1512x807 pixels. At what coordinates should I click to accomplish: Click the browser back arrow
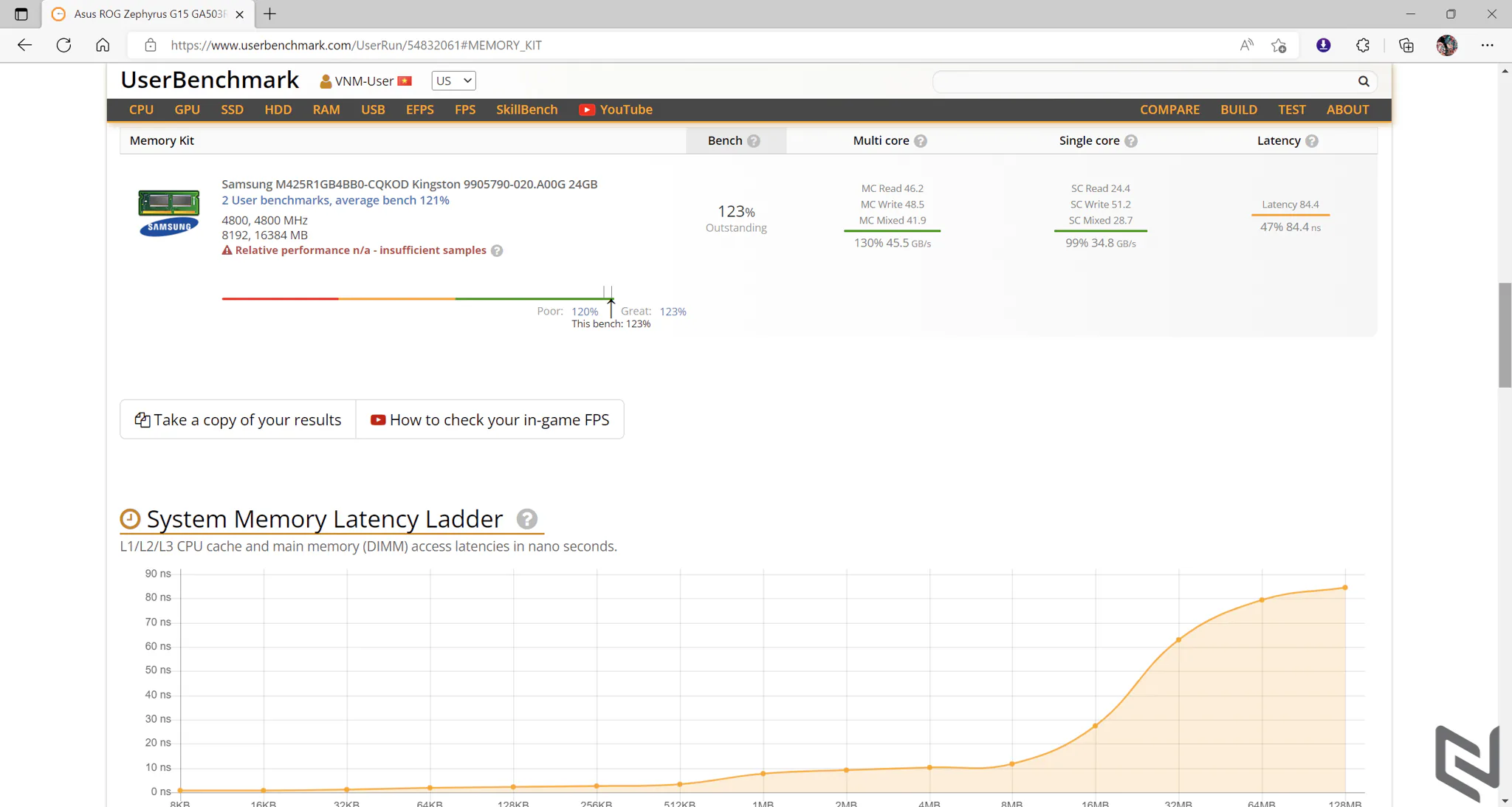click(24, 45)
